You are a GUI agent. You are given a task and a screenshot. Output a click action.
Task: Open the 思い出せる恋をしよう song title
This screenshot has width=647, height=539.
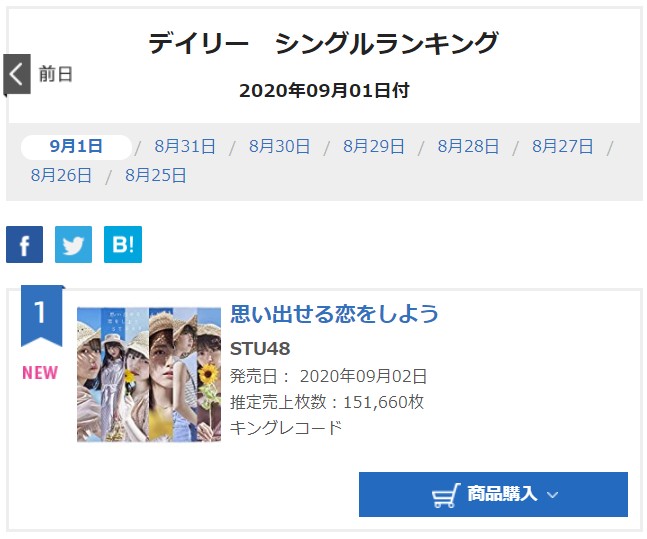(334, 314)
